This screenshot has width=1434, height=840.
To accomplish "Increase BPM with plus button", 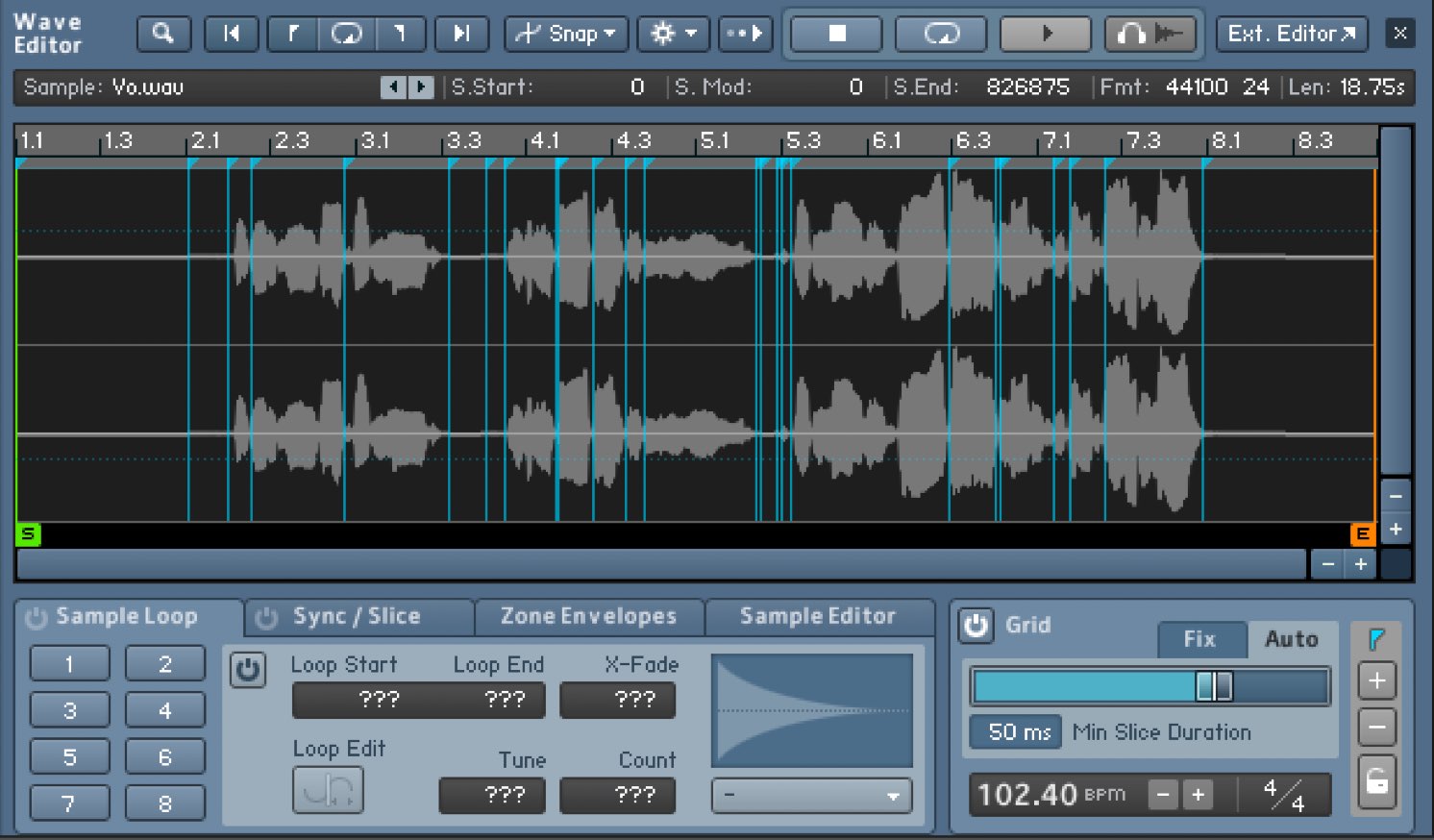I will pos(1198,795).
